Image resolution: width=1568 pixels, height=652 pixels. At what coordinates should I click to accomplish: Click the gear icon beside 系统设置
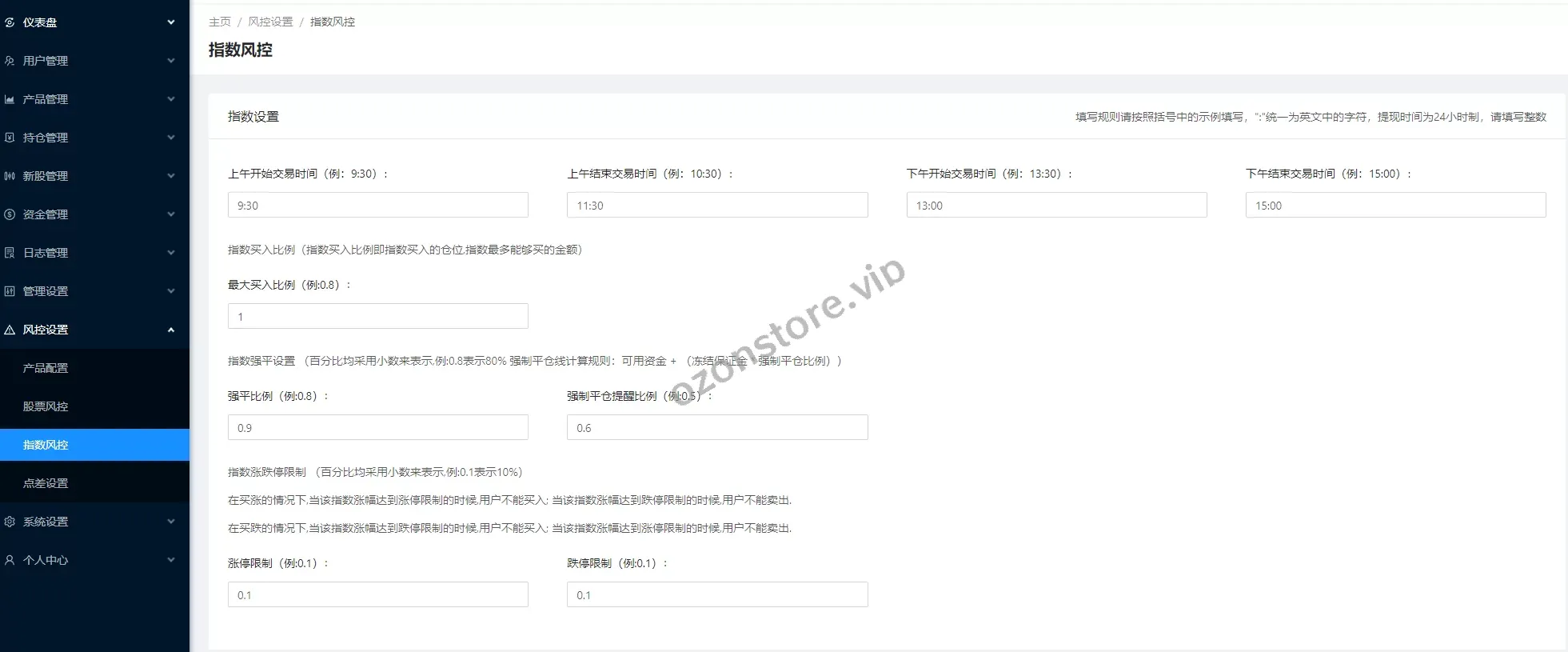point(10,522)
